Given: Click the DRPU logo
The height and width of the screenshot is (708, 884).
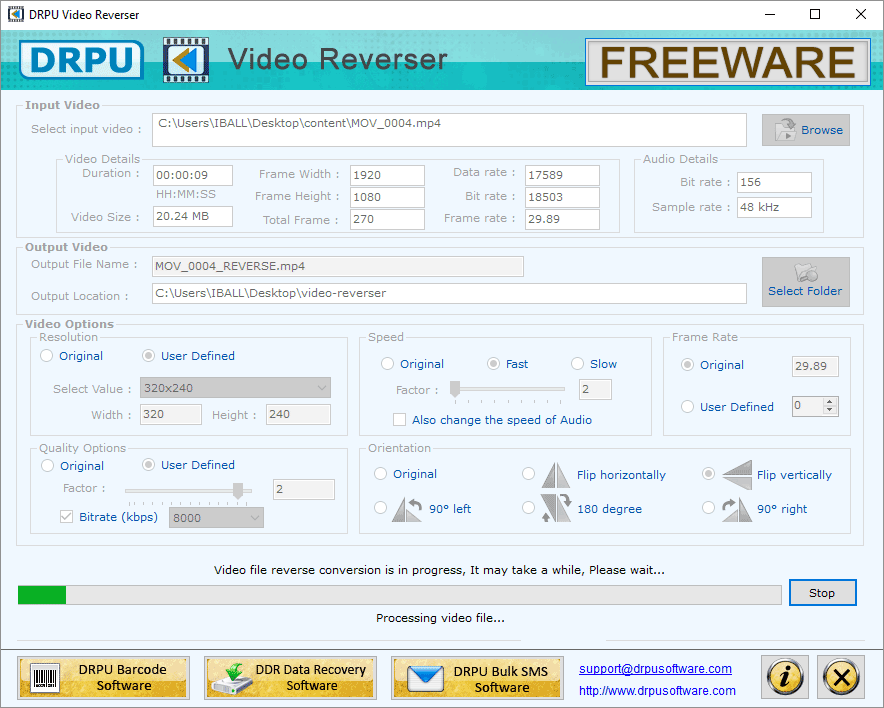Looking at the screenshot, I should 81,59.
